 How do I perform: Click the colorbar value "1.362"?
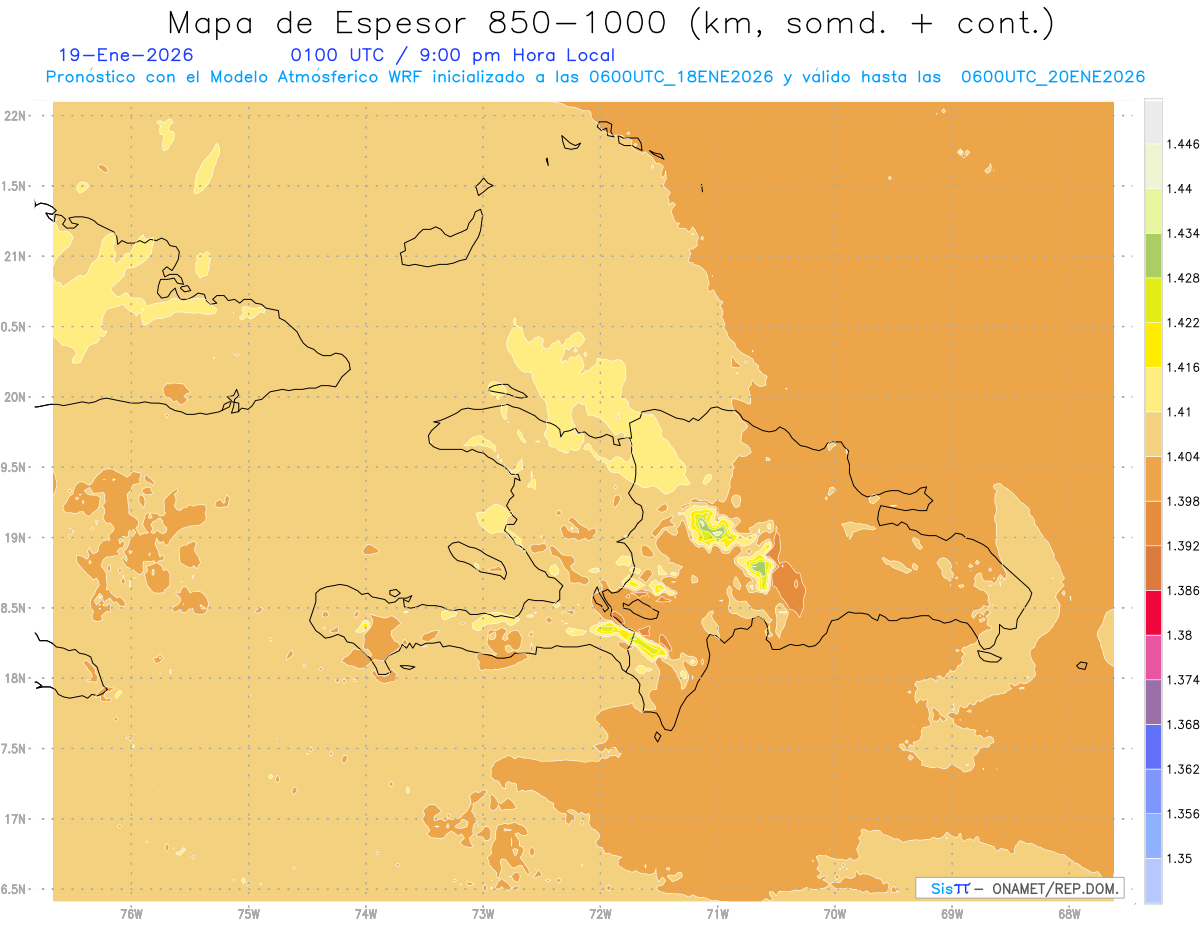click(x=1182, y=769)
